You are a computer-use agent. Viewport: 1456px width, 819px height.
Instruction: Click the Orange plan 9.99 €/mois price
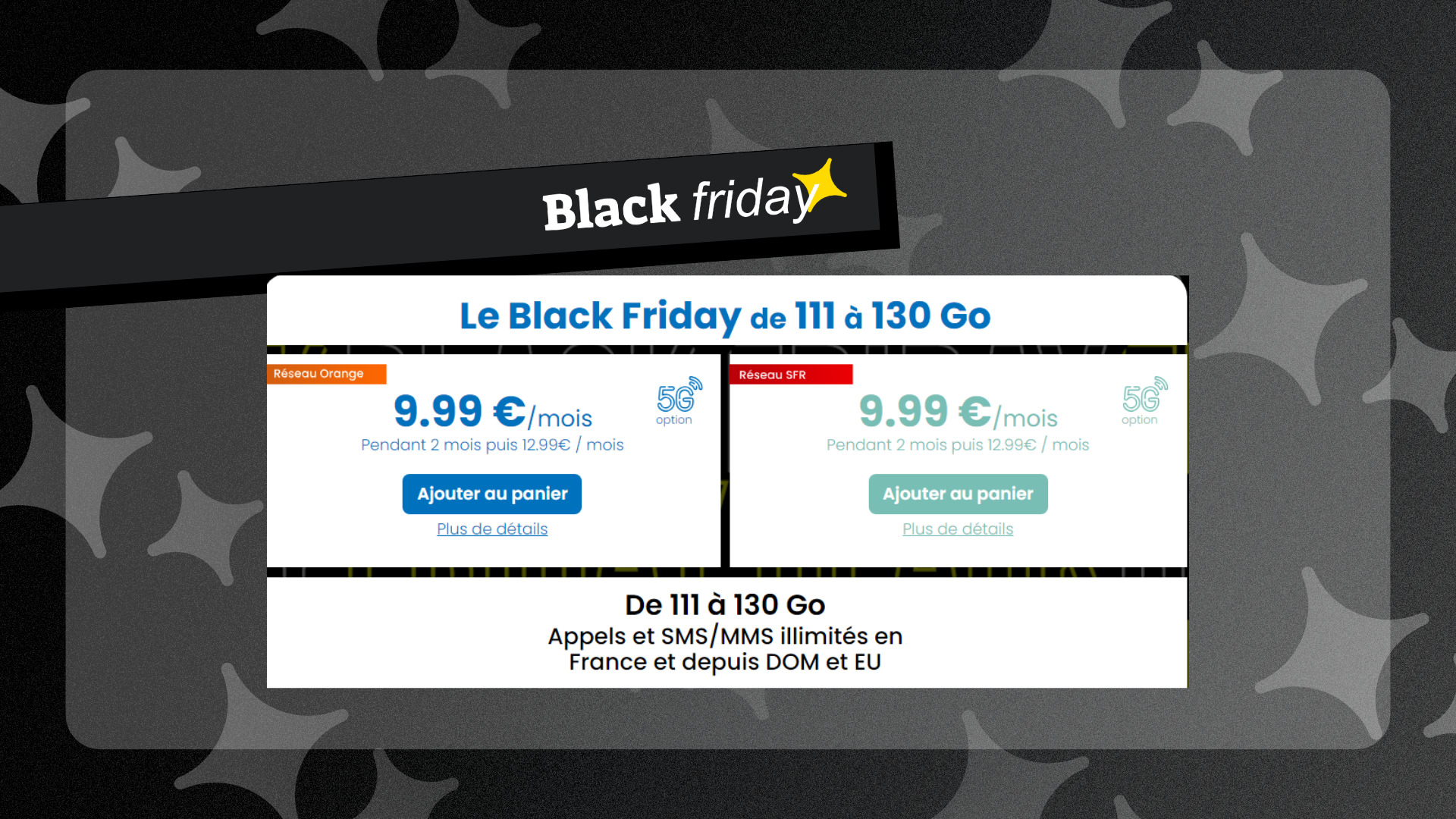coord(493,413)
